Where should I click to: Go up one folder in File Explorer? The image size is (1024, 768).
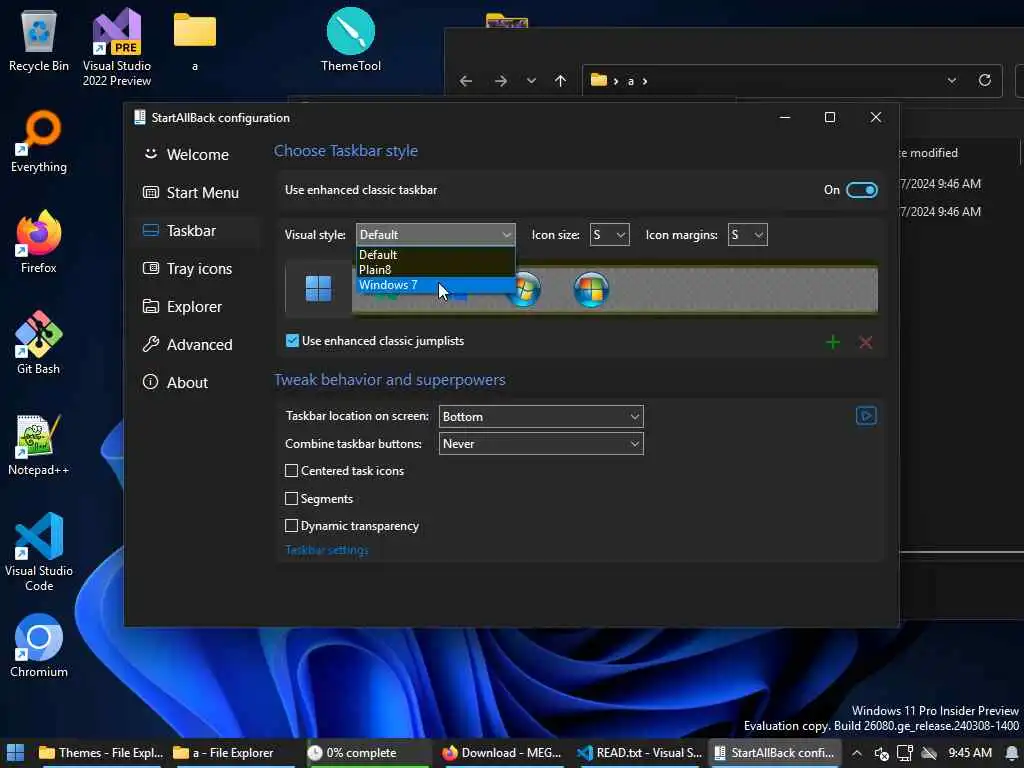[560, 81]
